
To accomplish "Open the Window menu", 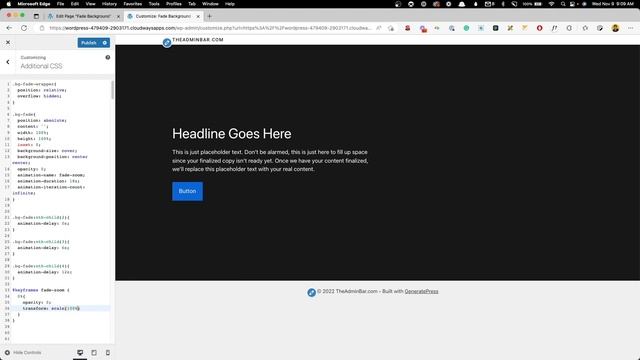I will [210, 4].
